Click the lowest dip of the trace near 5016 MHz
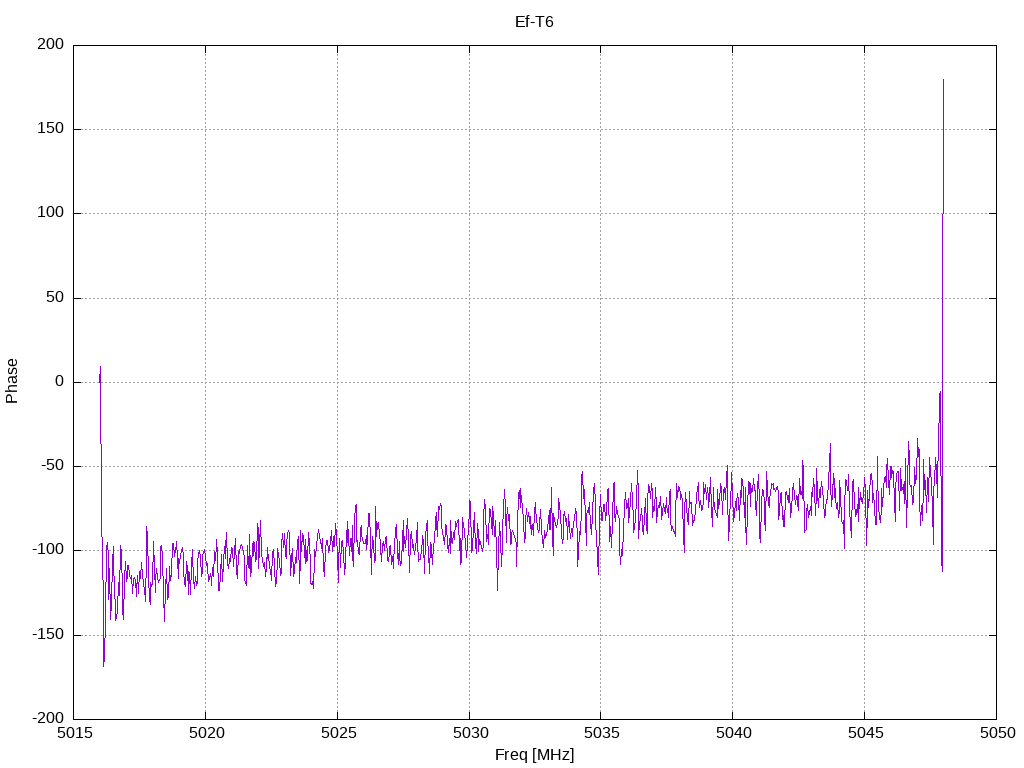 tap(103, 665)
